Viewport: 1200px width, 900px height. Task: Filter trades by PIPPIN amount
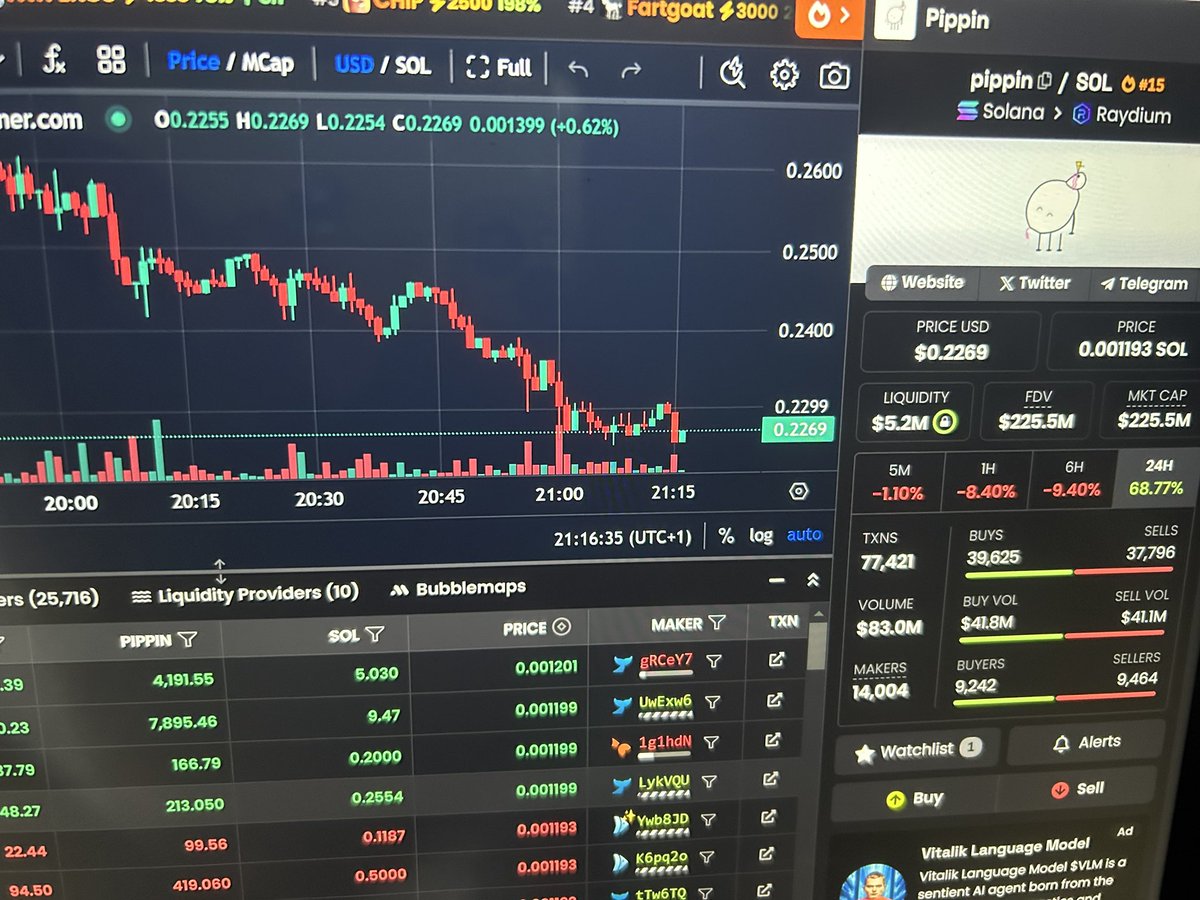[187, 640]
